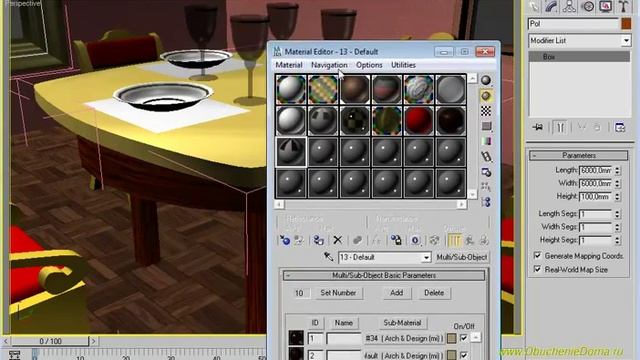
Task: Open the Options menu
Action: coord(369,65)
